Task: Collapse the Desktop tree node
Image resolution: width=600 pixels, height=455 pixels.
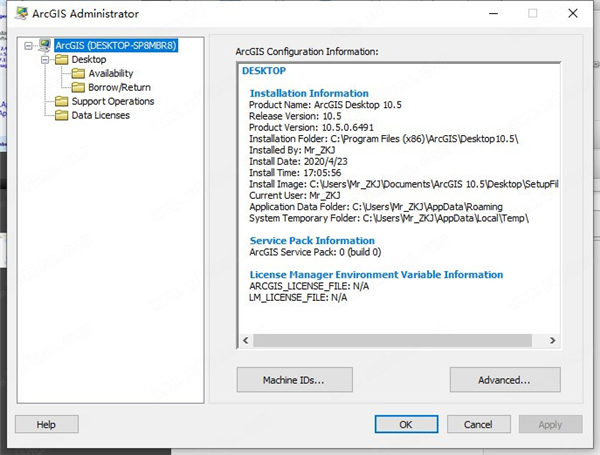Action: pos(45,60)
